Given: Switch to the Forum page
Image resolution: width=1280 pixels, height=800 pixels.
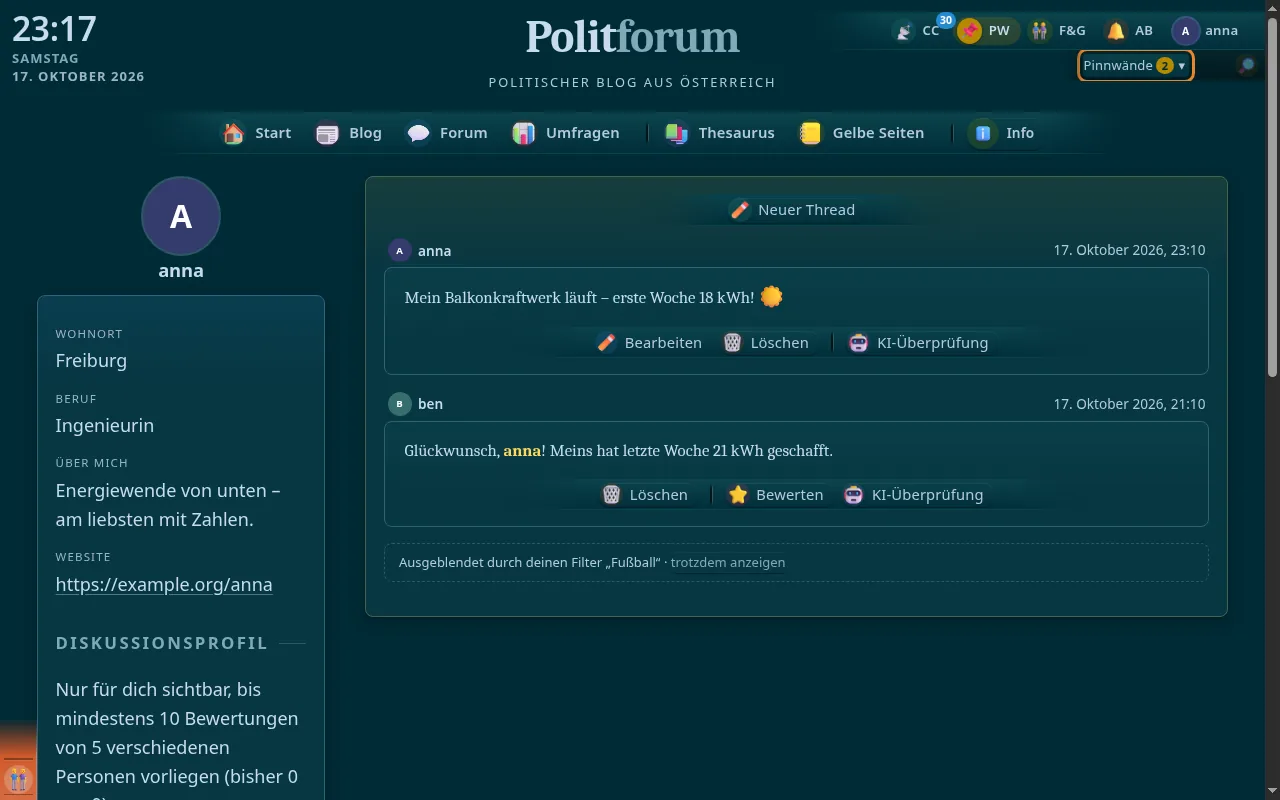Looking at the screenshot, I should pos(447,133).
